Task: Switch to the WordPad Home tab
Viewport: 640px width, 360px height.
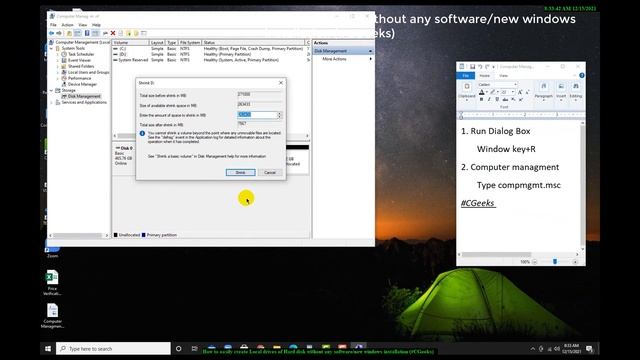Action: coord(484,76)
